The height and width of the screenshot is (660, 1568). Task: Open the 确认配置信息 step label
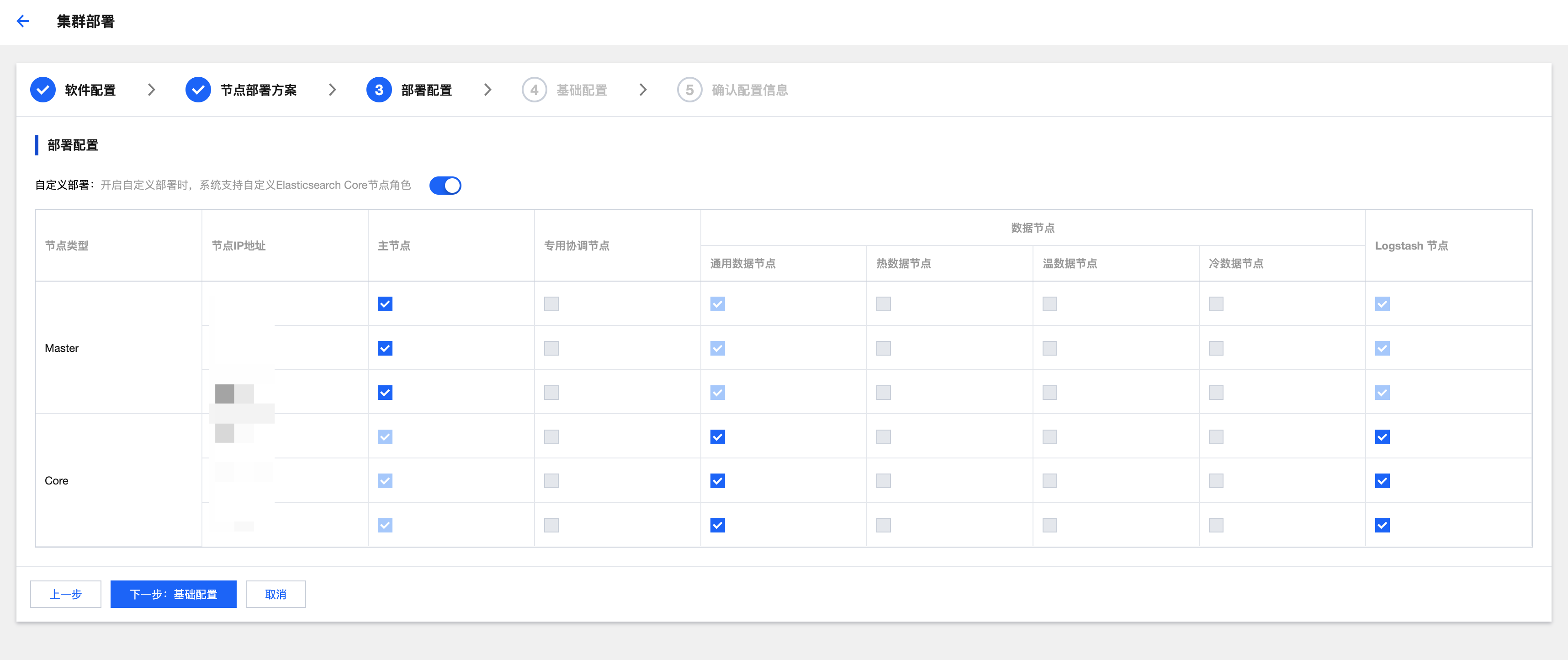(749, 90)
